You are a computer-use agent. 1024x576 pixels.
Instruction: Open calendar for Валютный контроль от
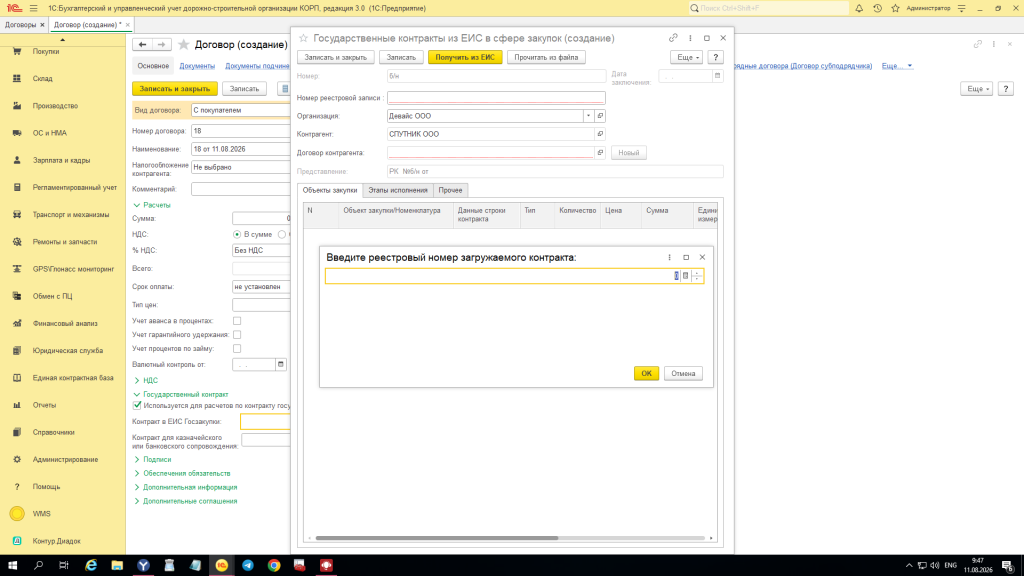click(x=281, y=364)
